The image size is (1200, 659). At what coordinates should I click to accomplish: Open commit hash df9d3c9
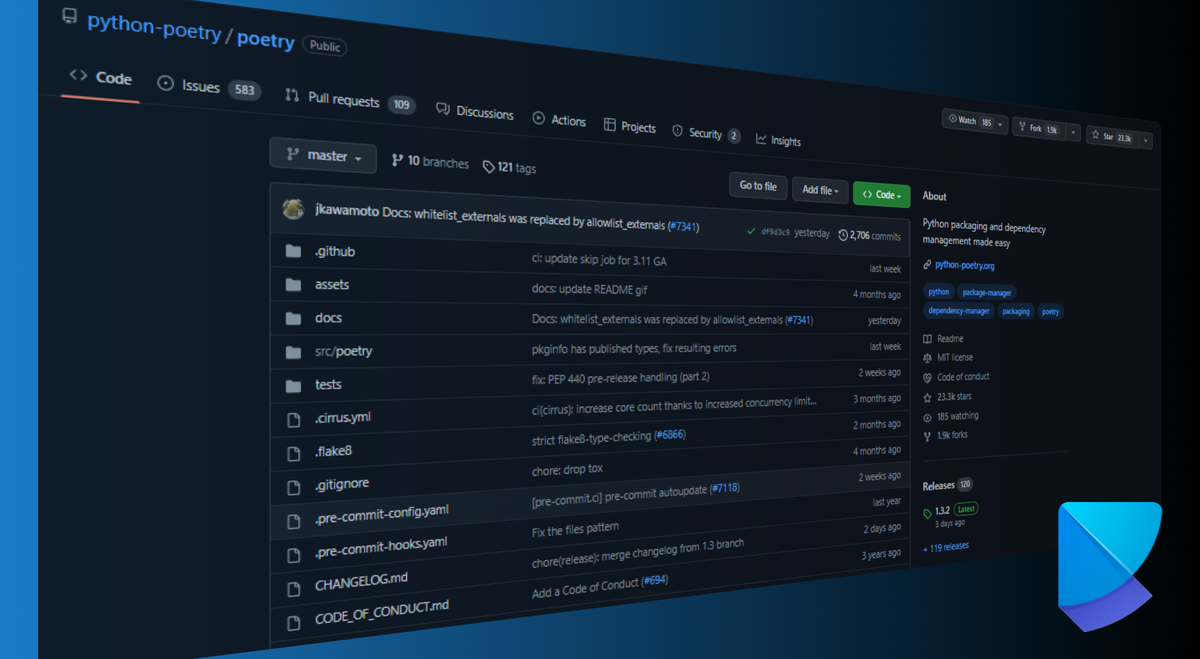(775, 231)
